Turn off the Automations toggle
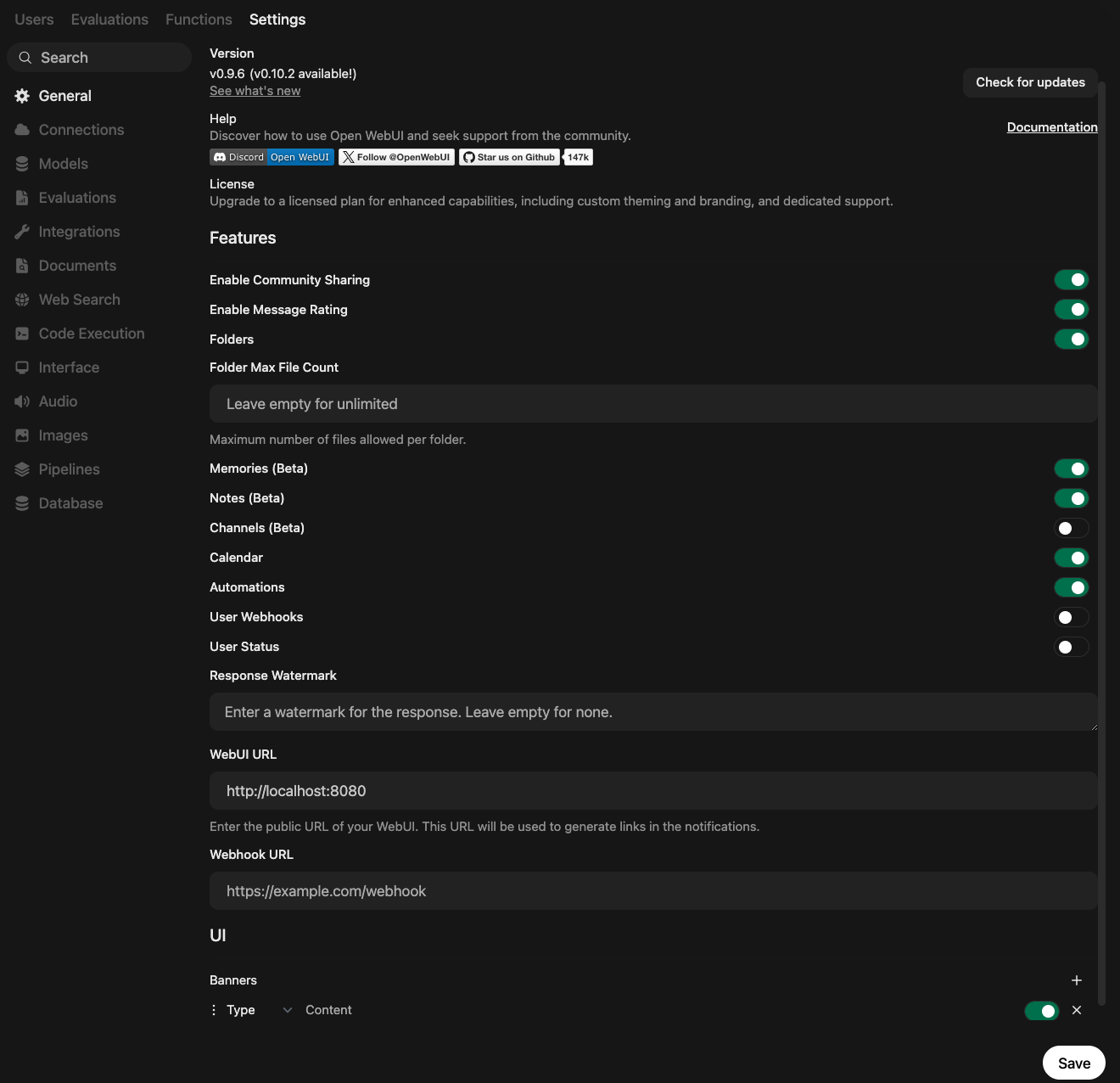Image resolution: width=1120 pixels, height=1083 pixels. [x=1072, y=587]
